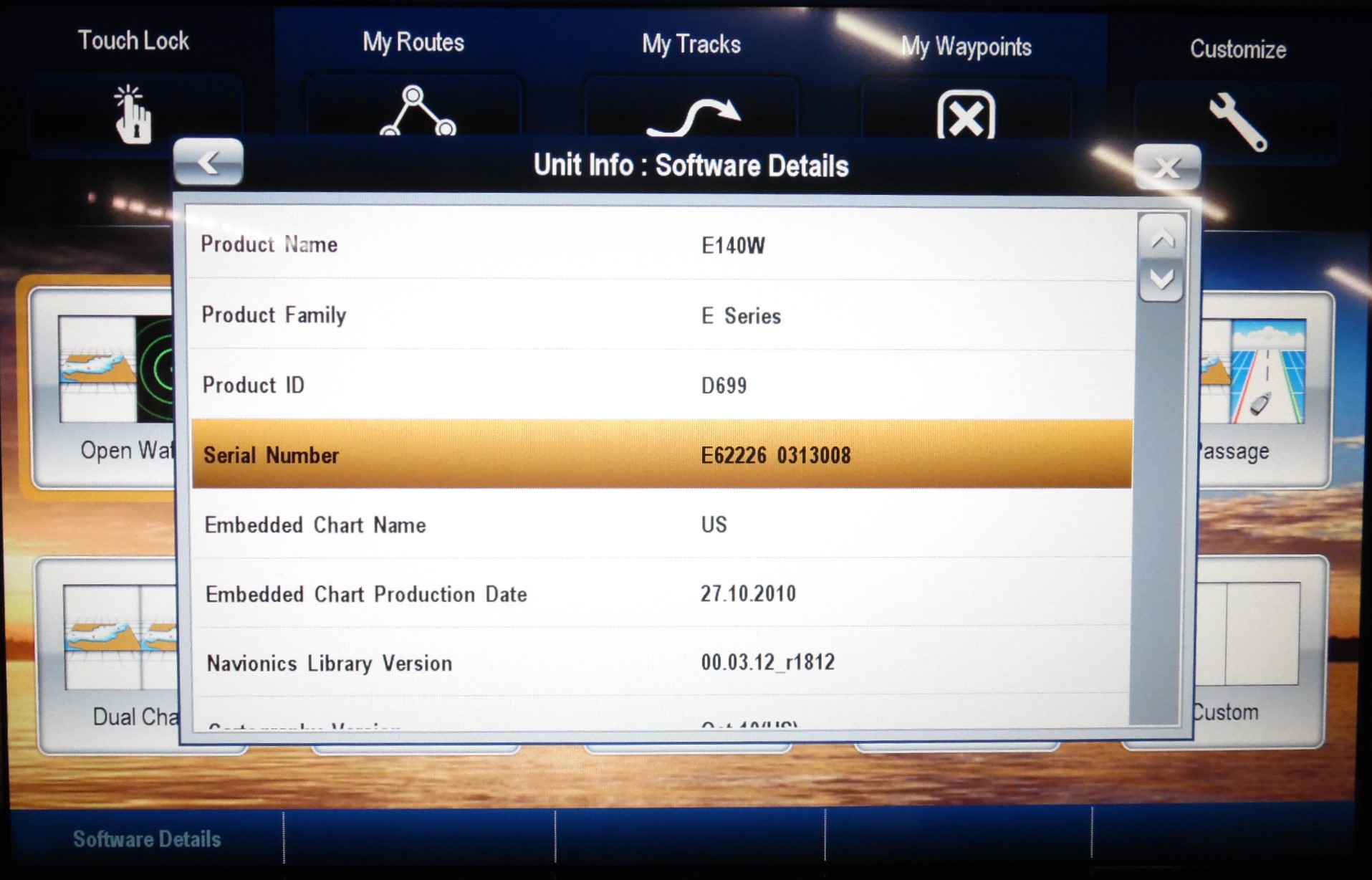
Task: Select the Product ID row
Action: click(x=661, y=386)
